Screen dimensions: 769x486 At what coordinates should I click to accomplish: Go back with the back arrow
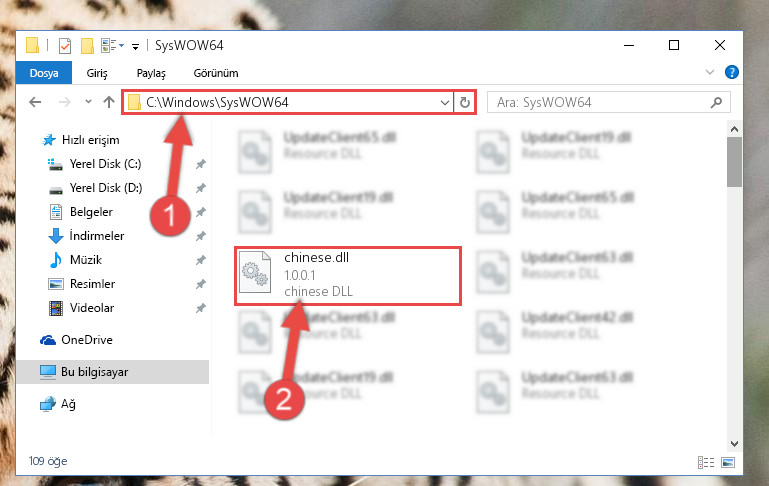tap(35, 102)
